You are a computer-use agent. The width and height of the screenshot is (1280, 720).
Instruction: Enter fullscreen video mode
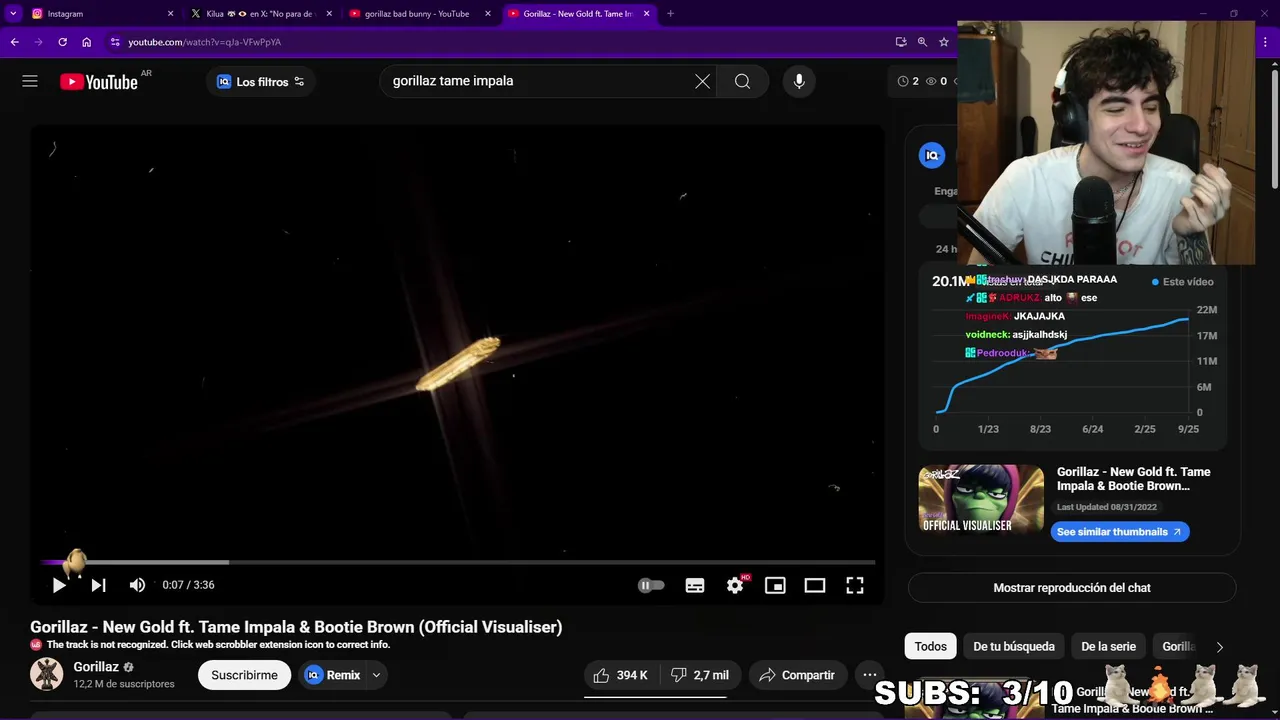pyautogui.click(x=855, y=585)
